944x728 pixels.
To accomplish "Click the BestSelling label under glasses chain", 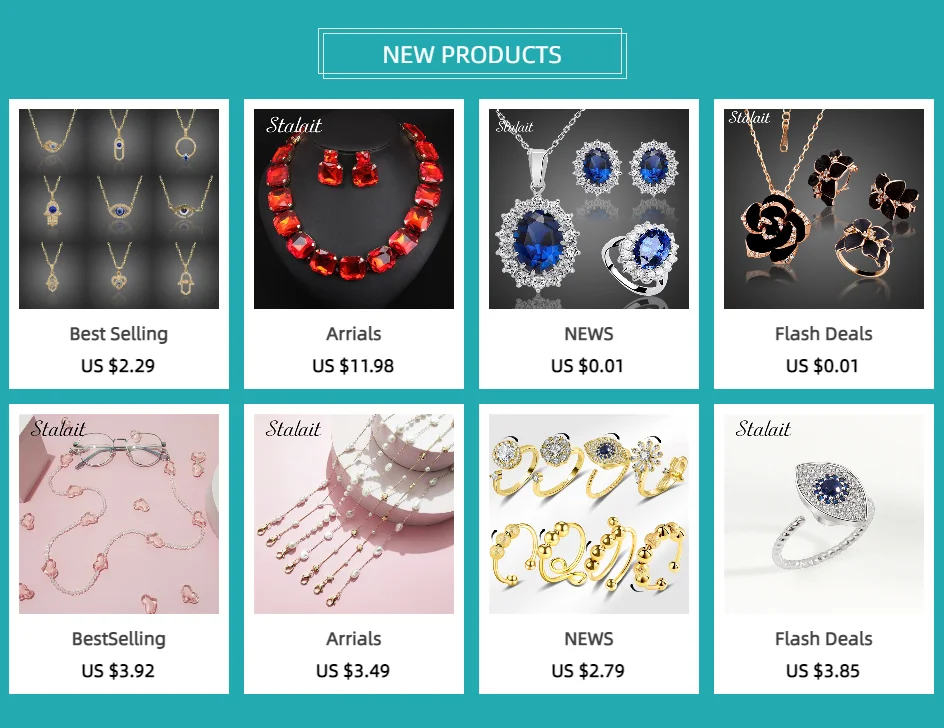I will click(x=119, y=638).
